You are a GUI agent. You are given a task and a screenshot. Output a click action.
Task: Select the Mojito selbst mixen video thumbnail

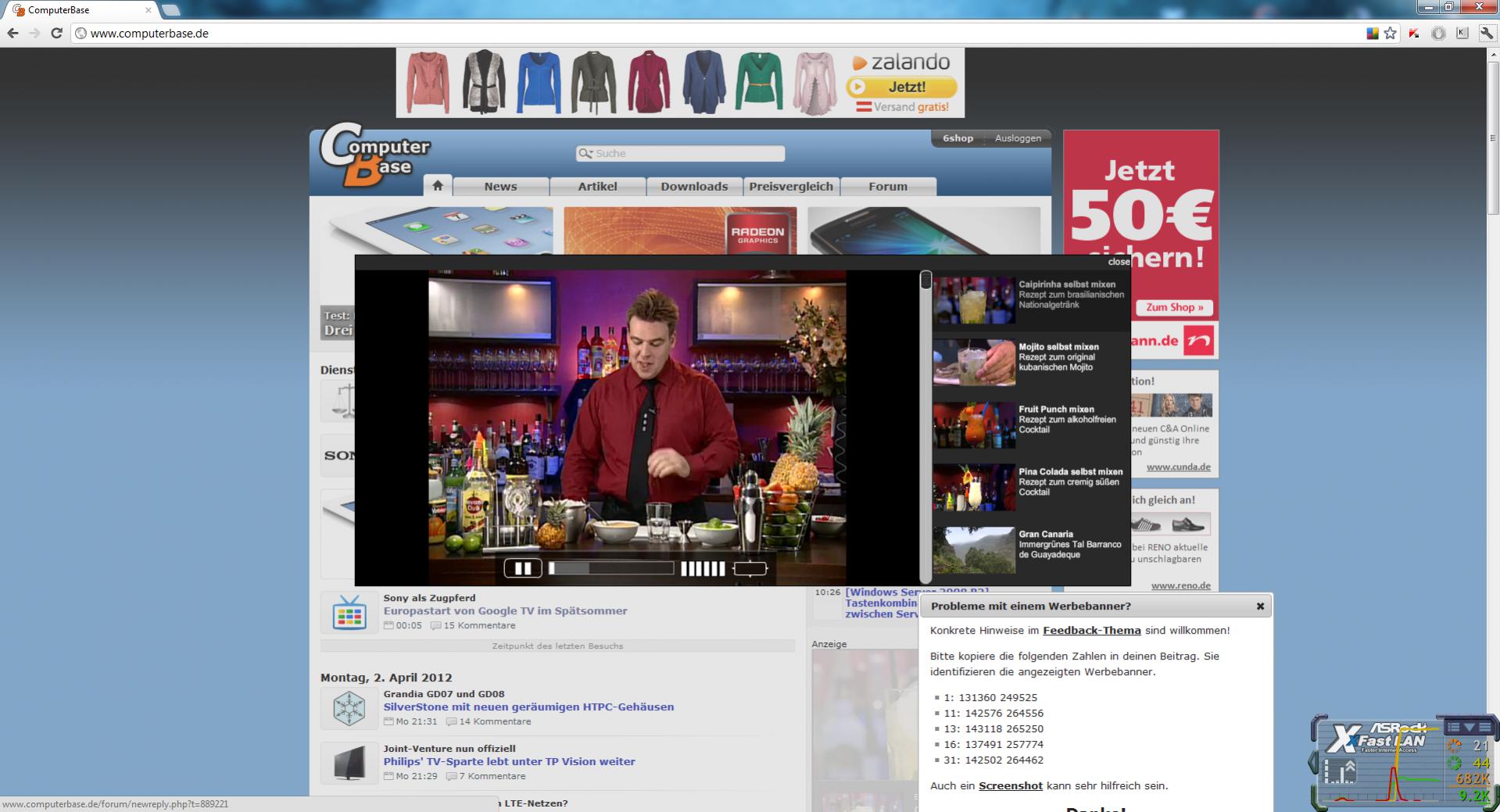(974, 362)
